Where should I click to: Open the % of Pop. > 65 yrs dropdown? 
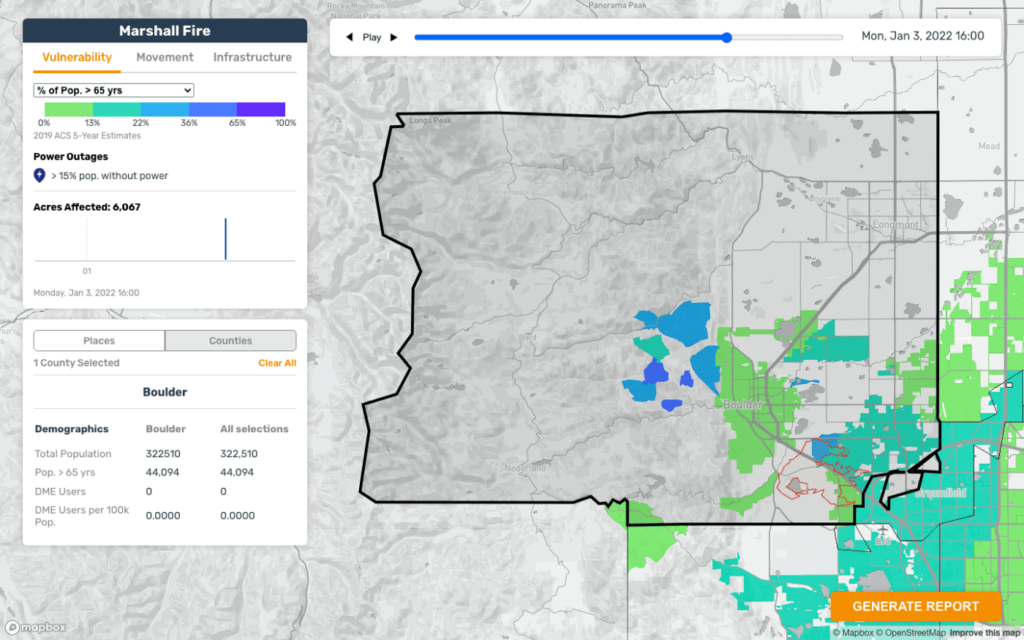pyautogui.click(x=113, y=90)
